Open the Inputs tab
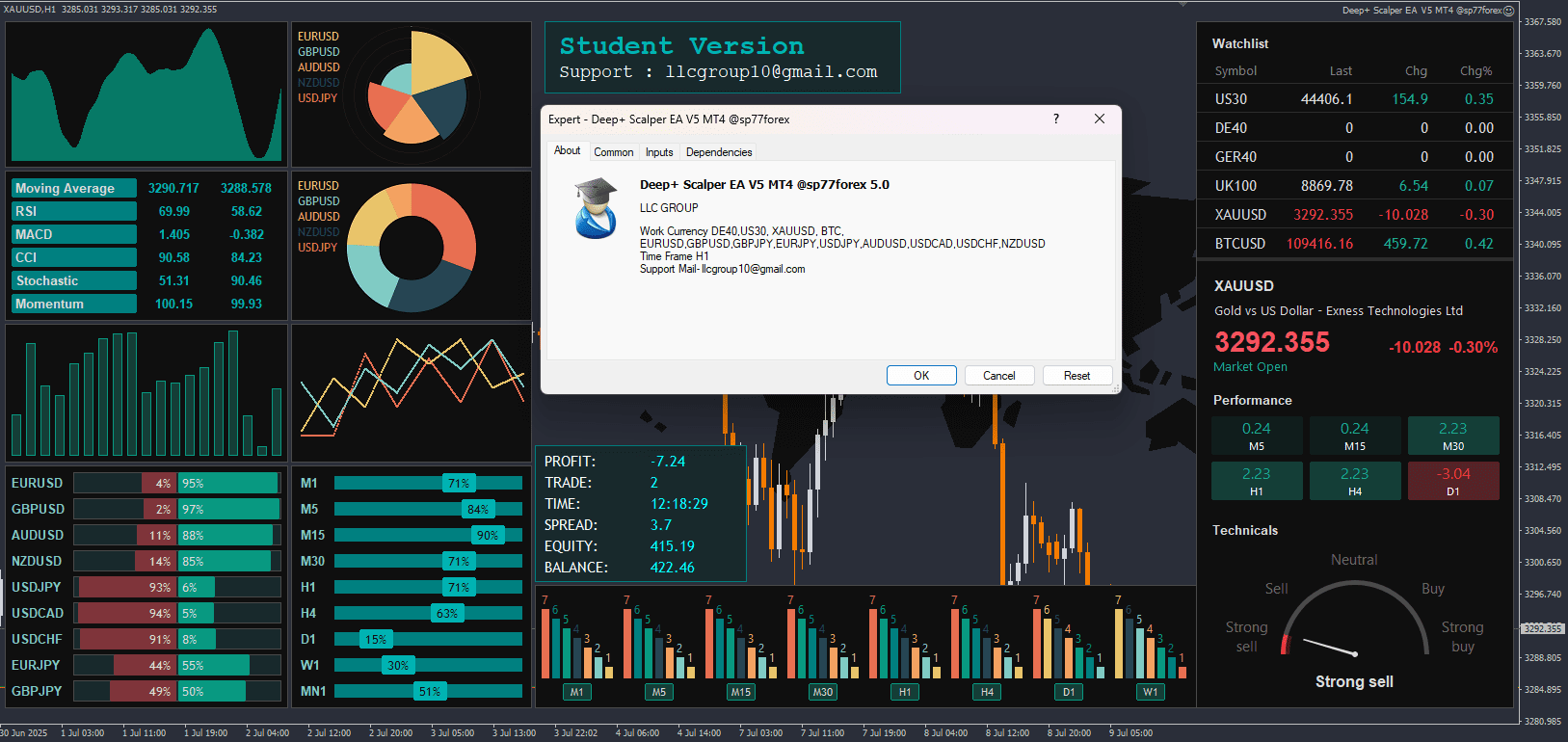The width and height of the screenshot is (1568, 742). 659,152
